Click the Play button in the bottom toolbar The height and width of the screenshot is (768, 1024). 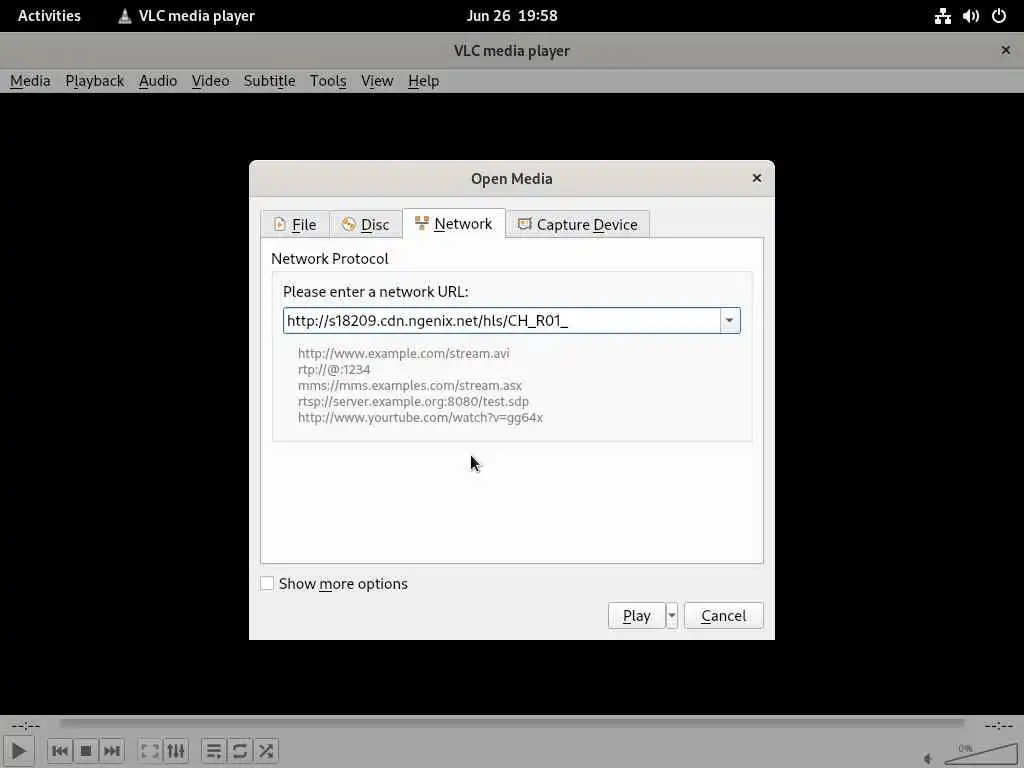coord(19,751)
